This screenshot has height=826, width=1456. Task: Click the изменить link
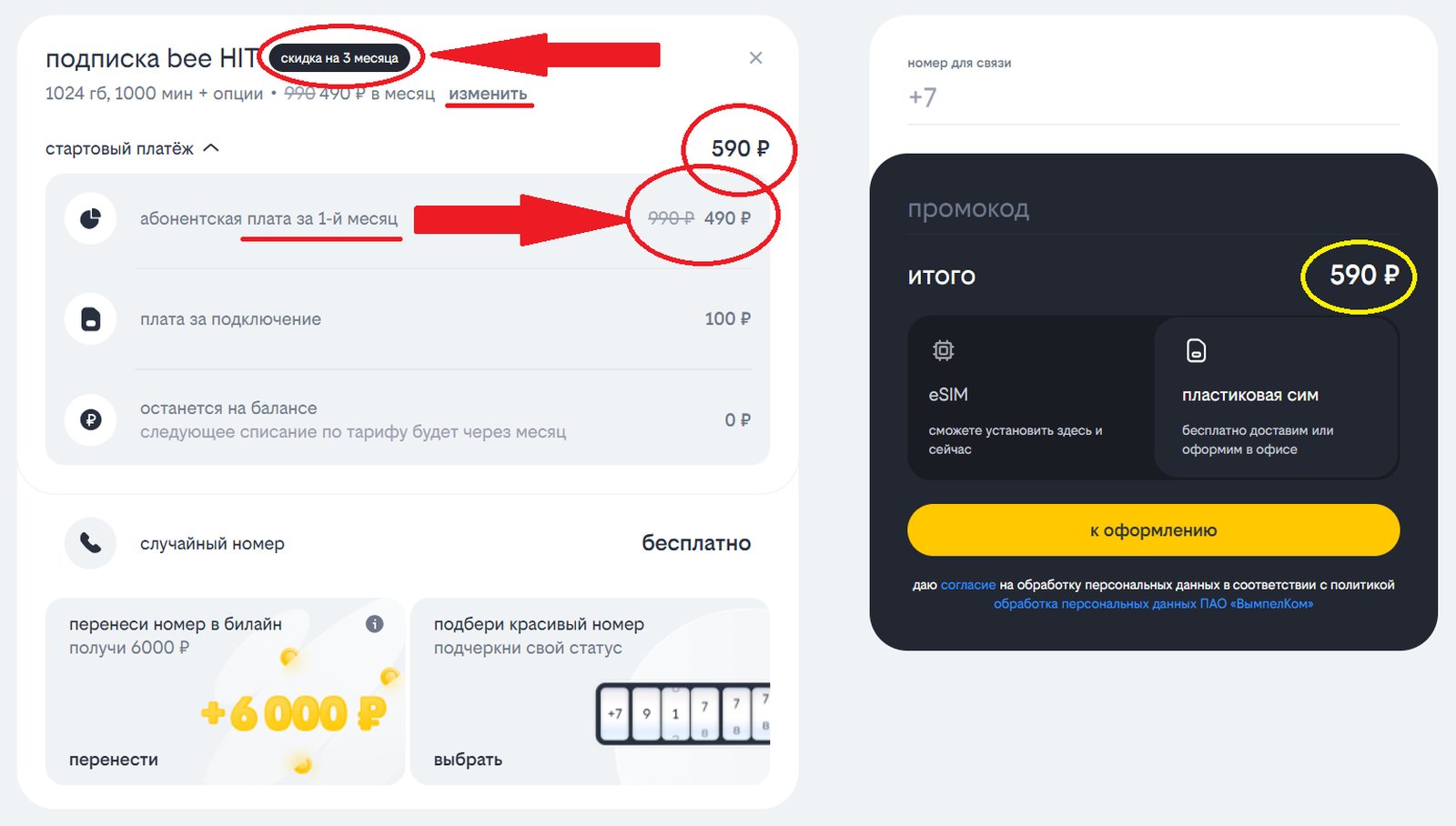488,94
